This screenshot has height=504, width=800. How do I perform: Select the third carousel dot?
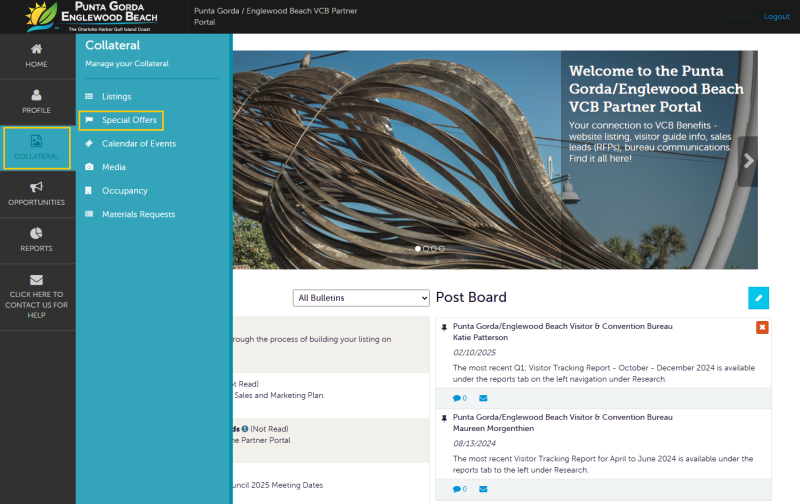434,248
